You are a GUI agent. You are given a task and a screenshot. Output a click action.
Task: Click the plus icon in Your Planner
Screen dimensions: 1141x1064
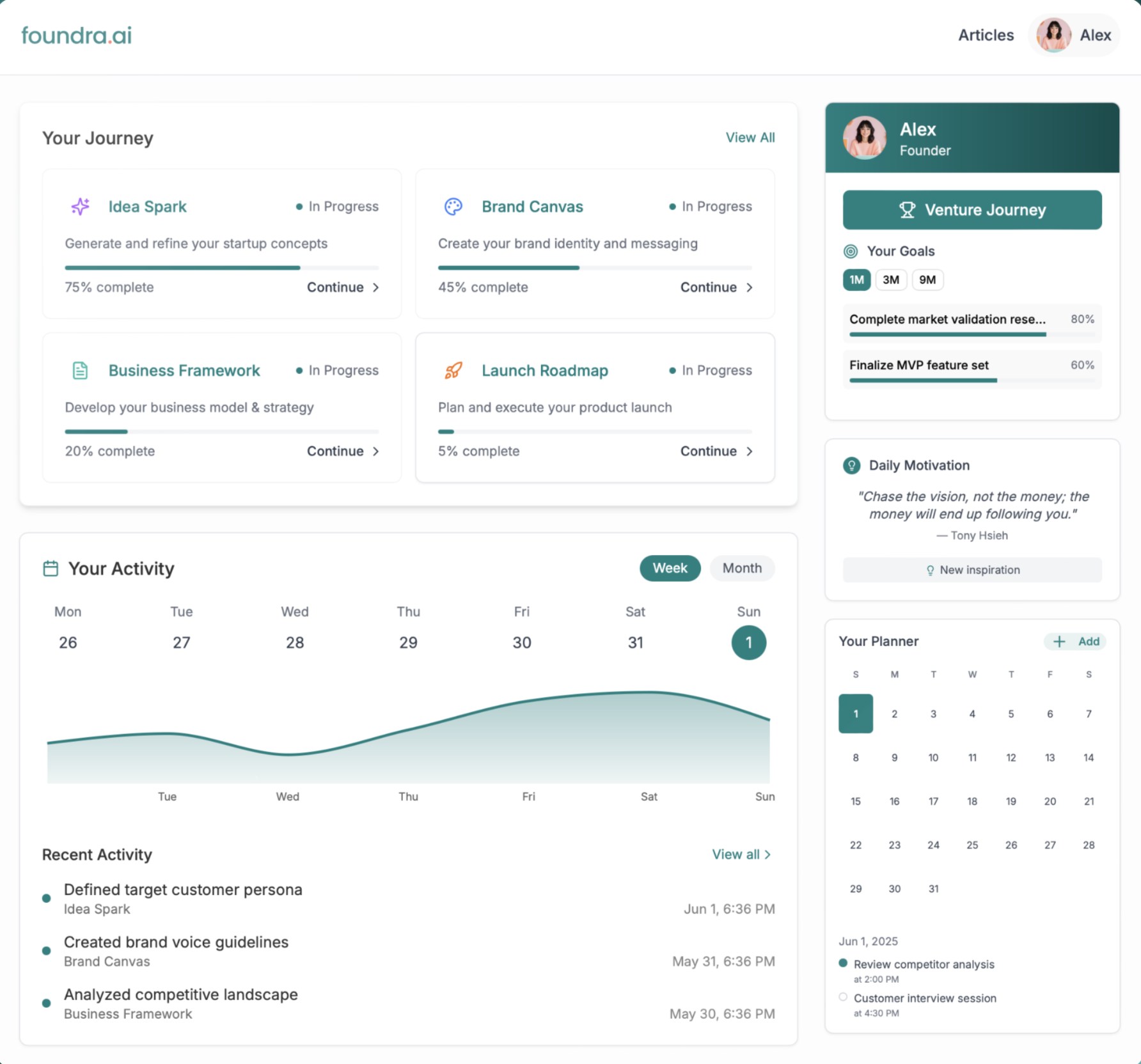pos(1059,641)
